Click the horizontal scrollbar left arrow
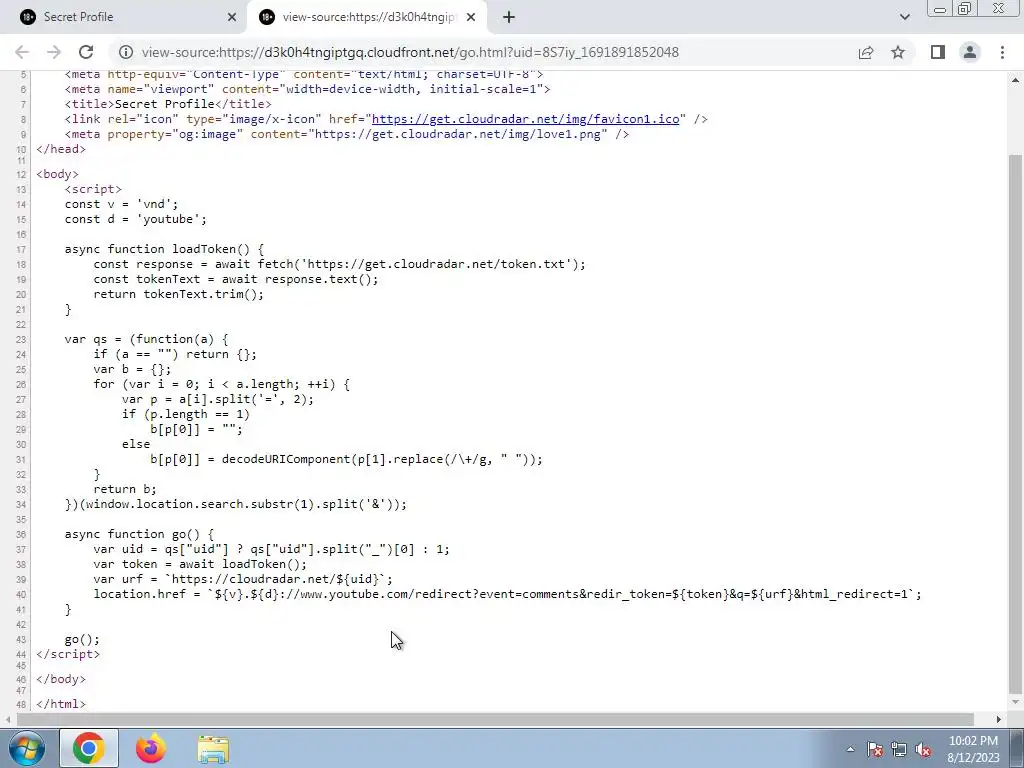 (8, 719)
